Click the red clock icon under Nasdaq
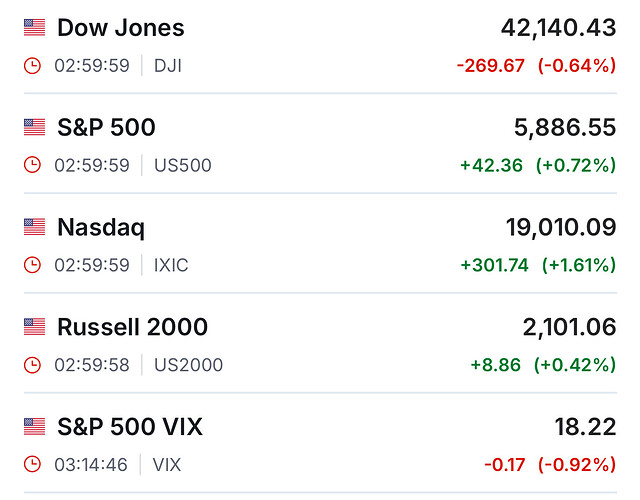Viewport: 640px width, 500px height. click(33, 265)
